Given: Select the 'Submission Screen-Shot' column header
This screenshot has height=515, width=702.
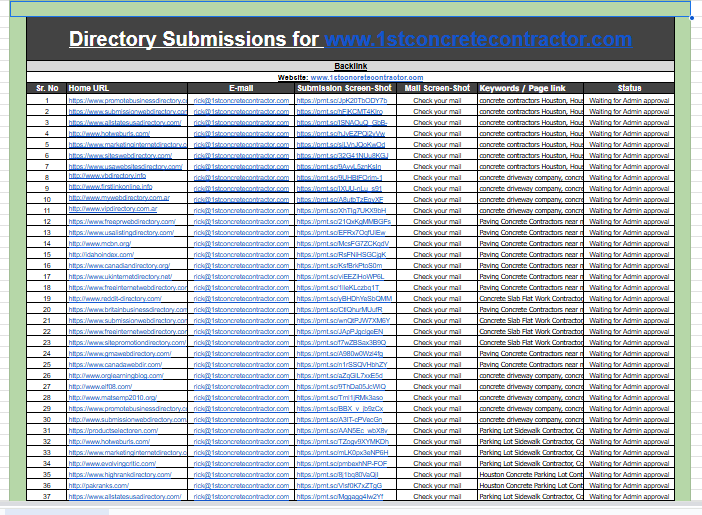Looking at the screenshot, I should [x=344, y=88].
